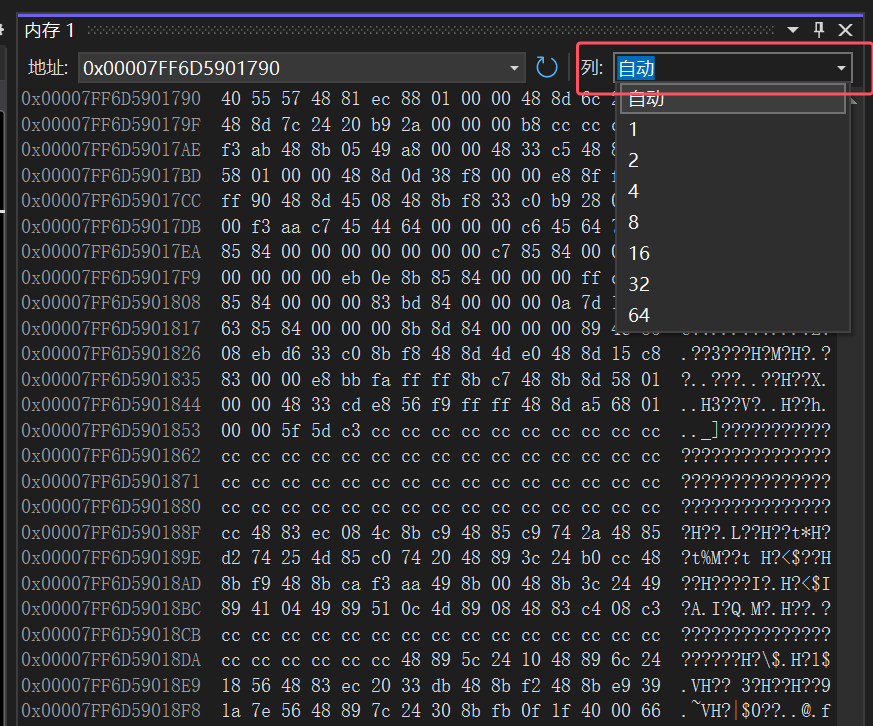Click address row 0x00007FF6D5901817
The width and height of the screenshot is (873, 726).
tap(111, 328)
